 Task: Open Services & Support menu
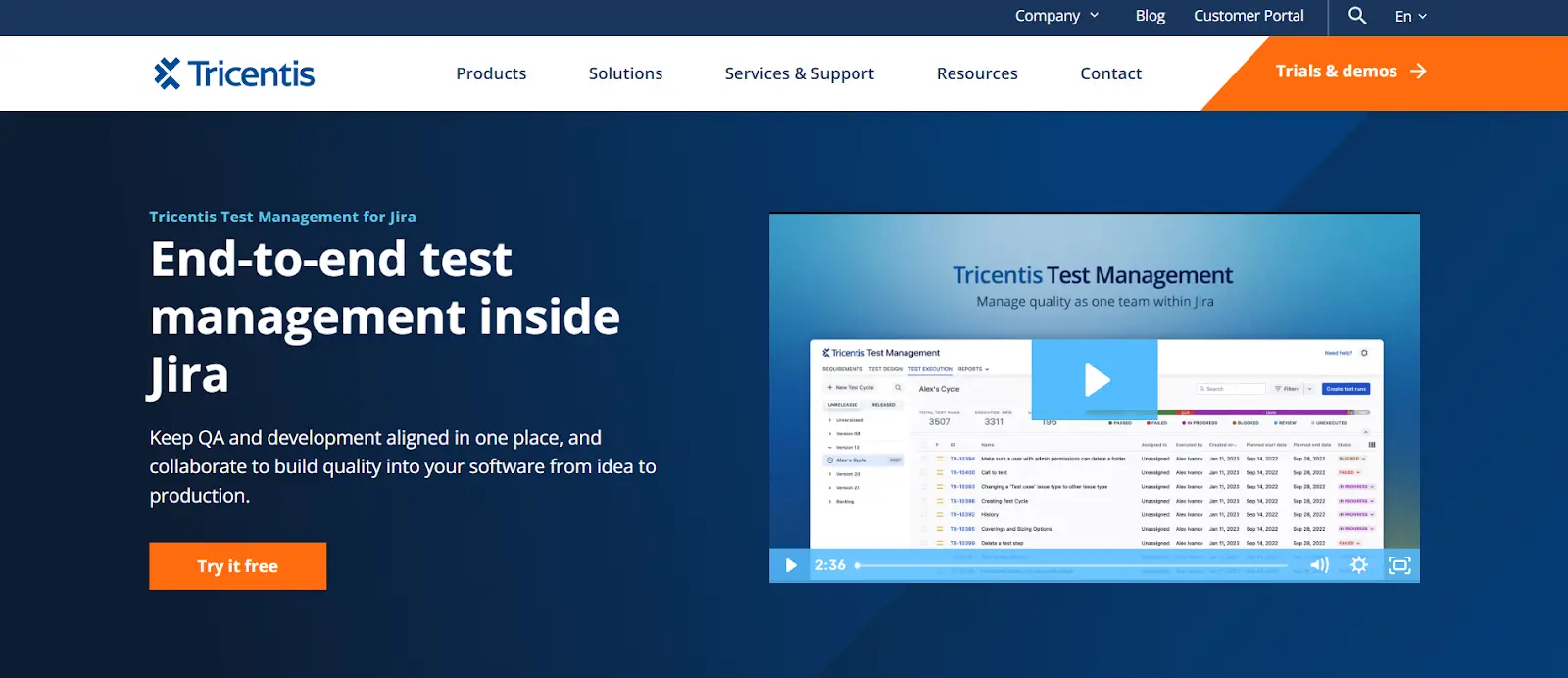point(800,73)
